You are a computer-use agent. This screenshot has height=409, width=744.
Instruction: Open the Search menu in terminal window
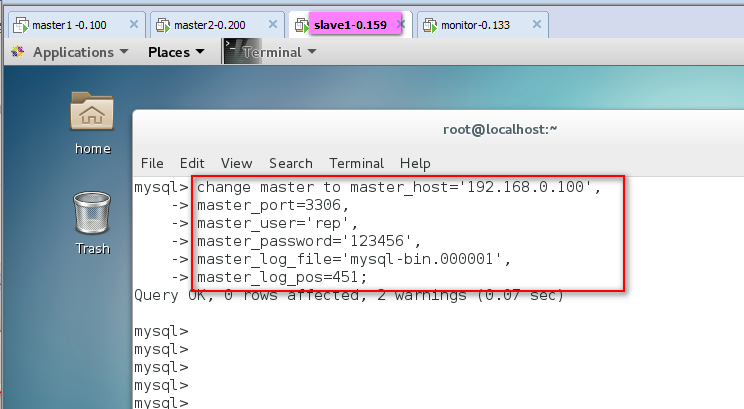[x=291, y=163]
